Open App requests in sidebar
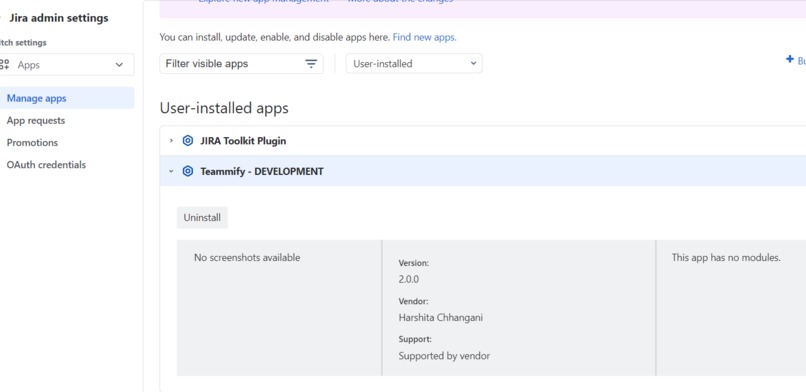 click(36, 120)
